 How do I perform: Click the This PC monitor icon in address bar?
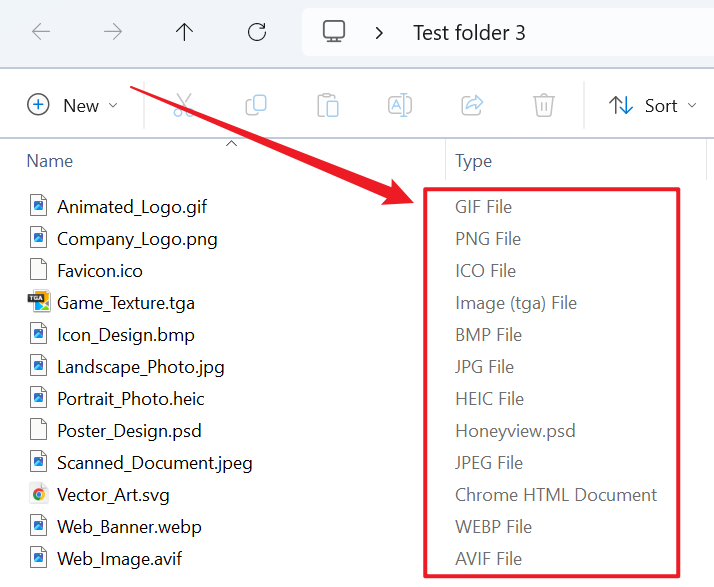coord(334,32)
